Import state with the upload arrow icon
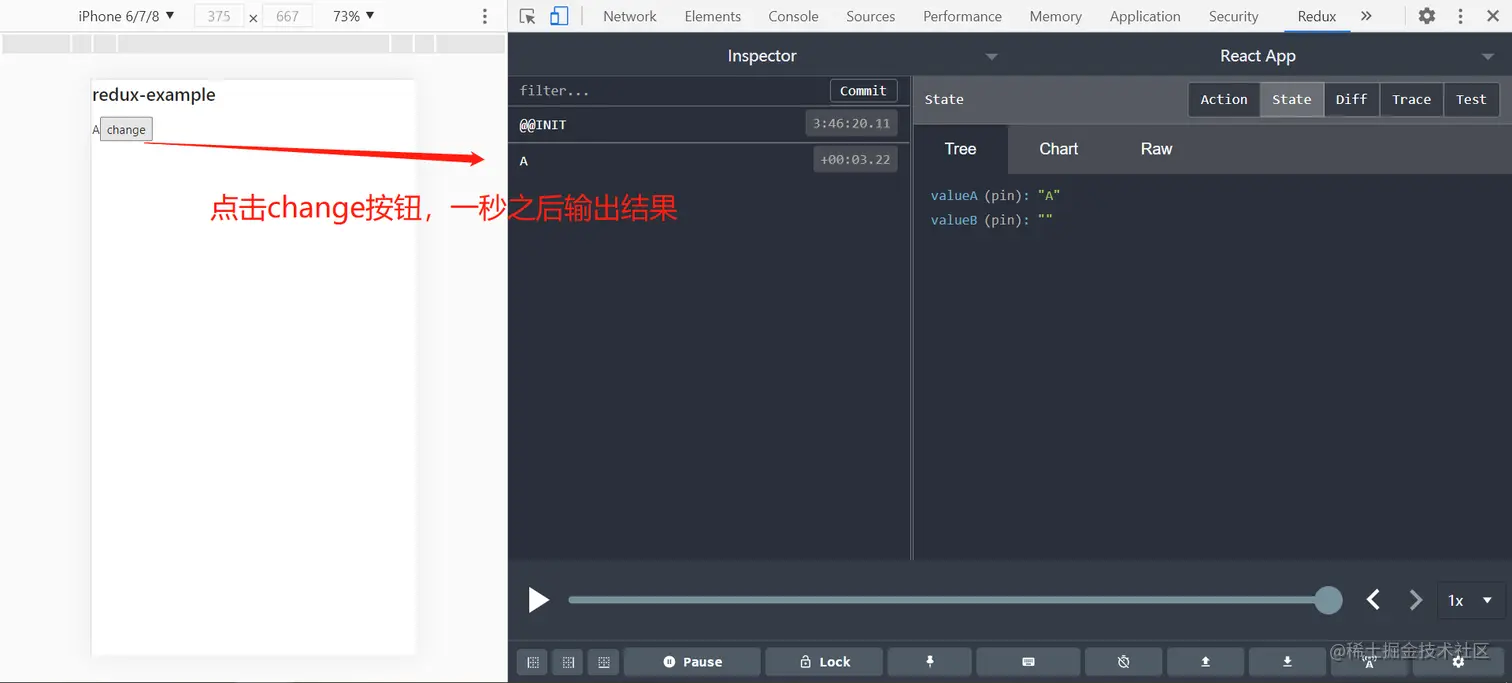Screen dimensions: 1512x683 1206,662
